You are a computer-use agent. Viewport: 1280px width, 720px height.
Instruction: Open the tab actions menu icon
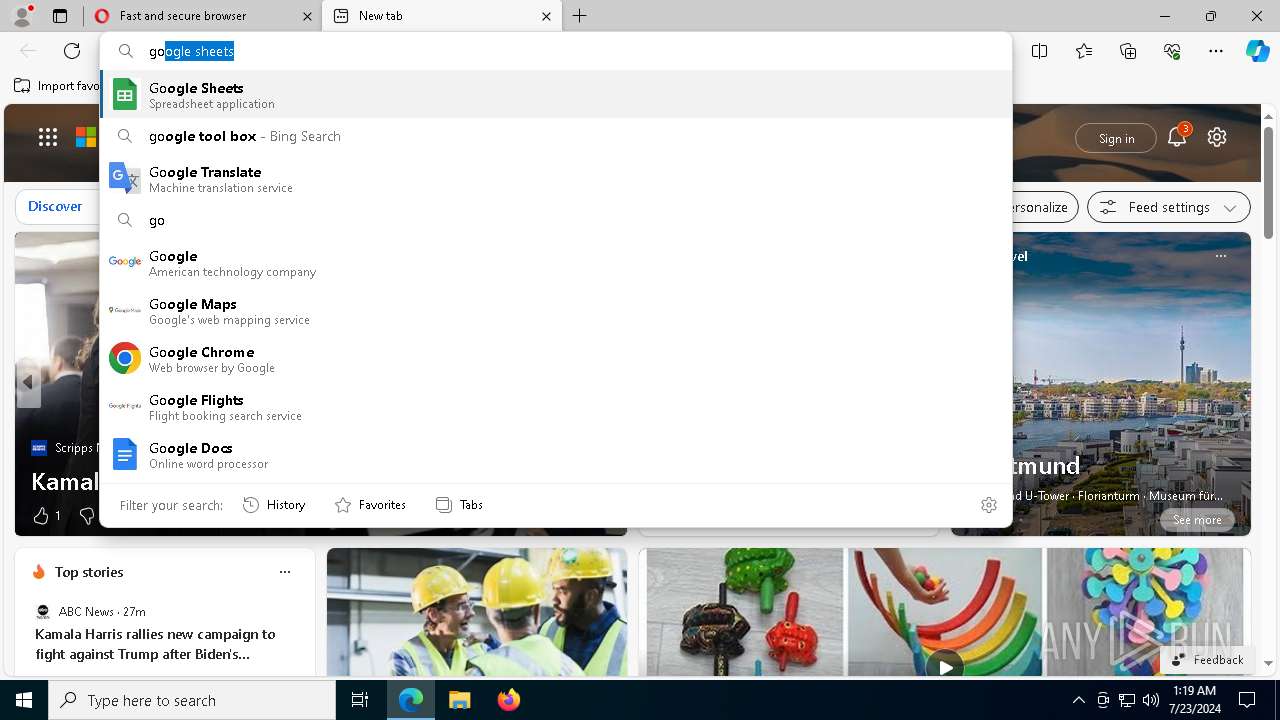[x=60, y=16]
